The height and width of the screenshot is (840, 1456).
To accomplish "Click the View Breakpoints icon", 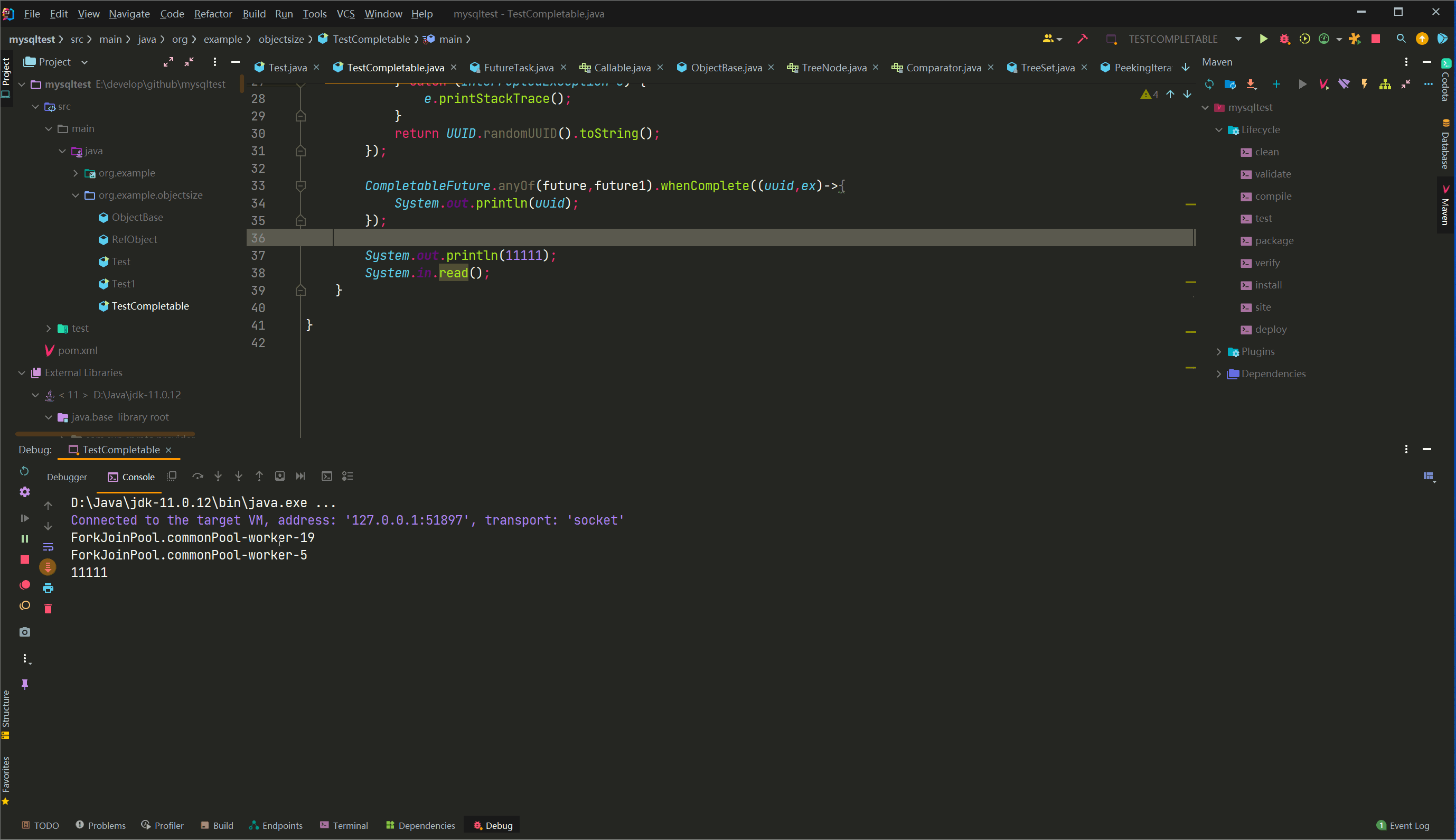I will (24, 585).
